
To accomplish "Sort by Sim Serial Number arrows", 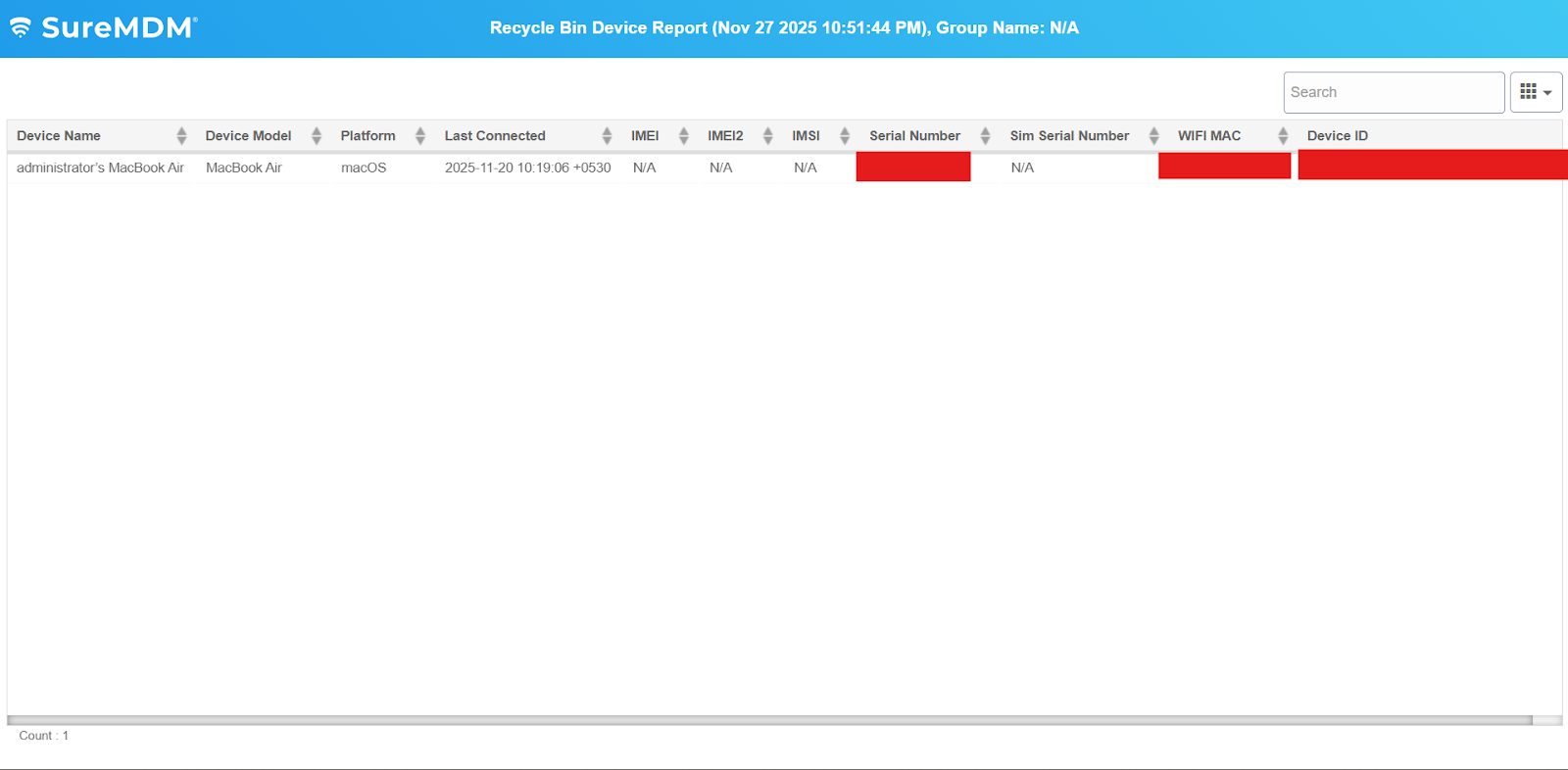I will coord(1154,136).
